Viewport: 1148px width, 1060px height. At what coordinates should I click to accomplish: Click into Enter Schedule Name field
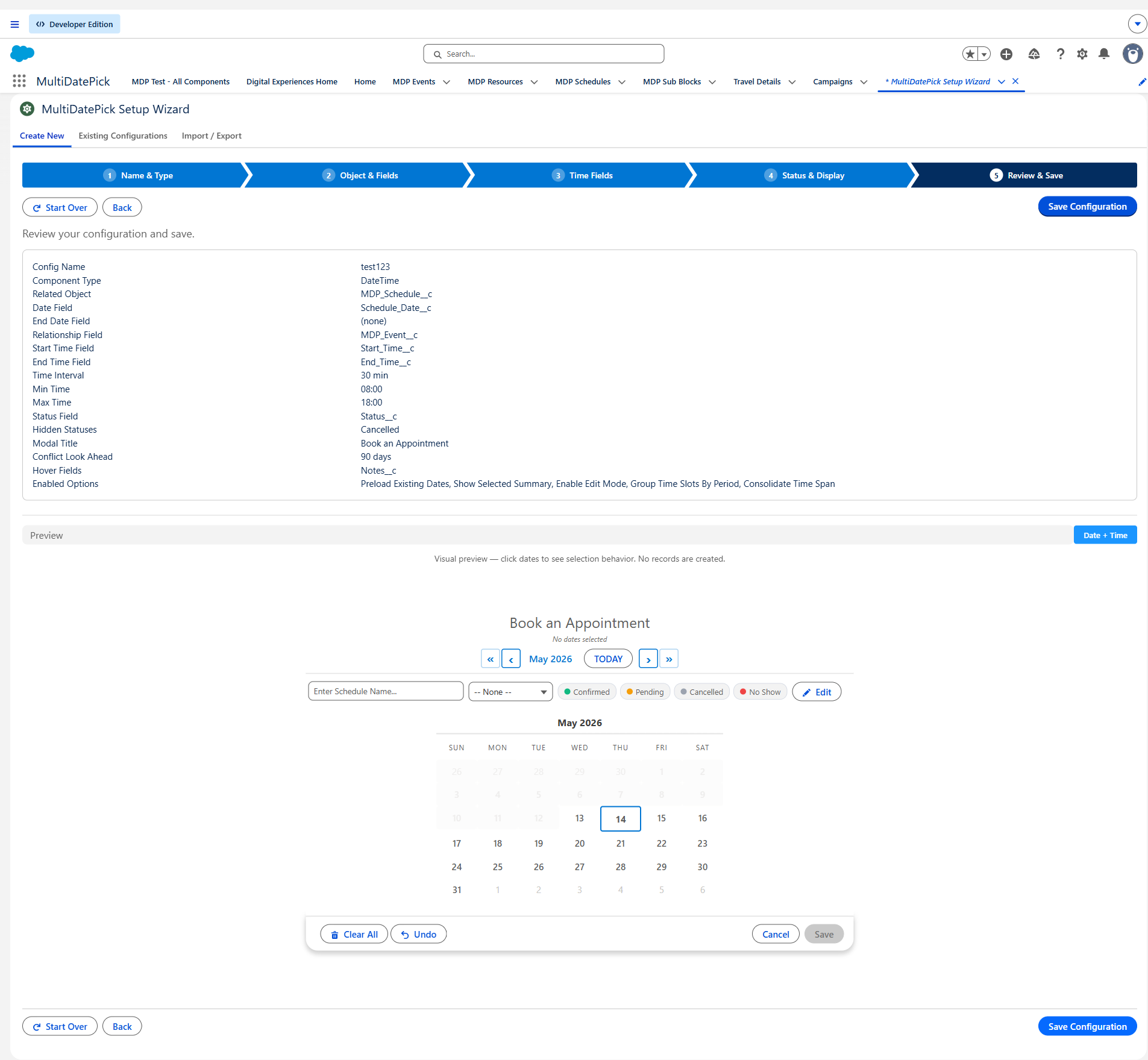386,691
